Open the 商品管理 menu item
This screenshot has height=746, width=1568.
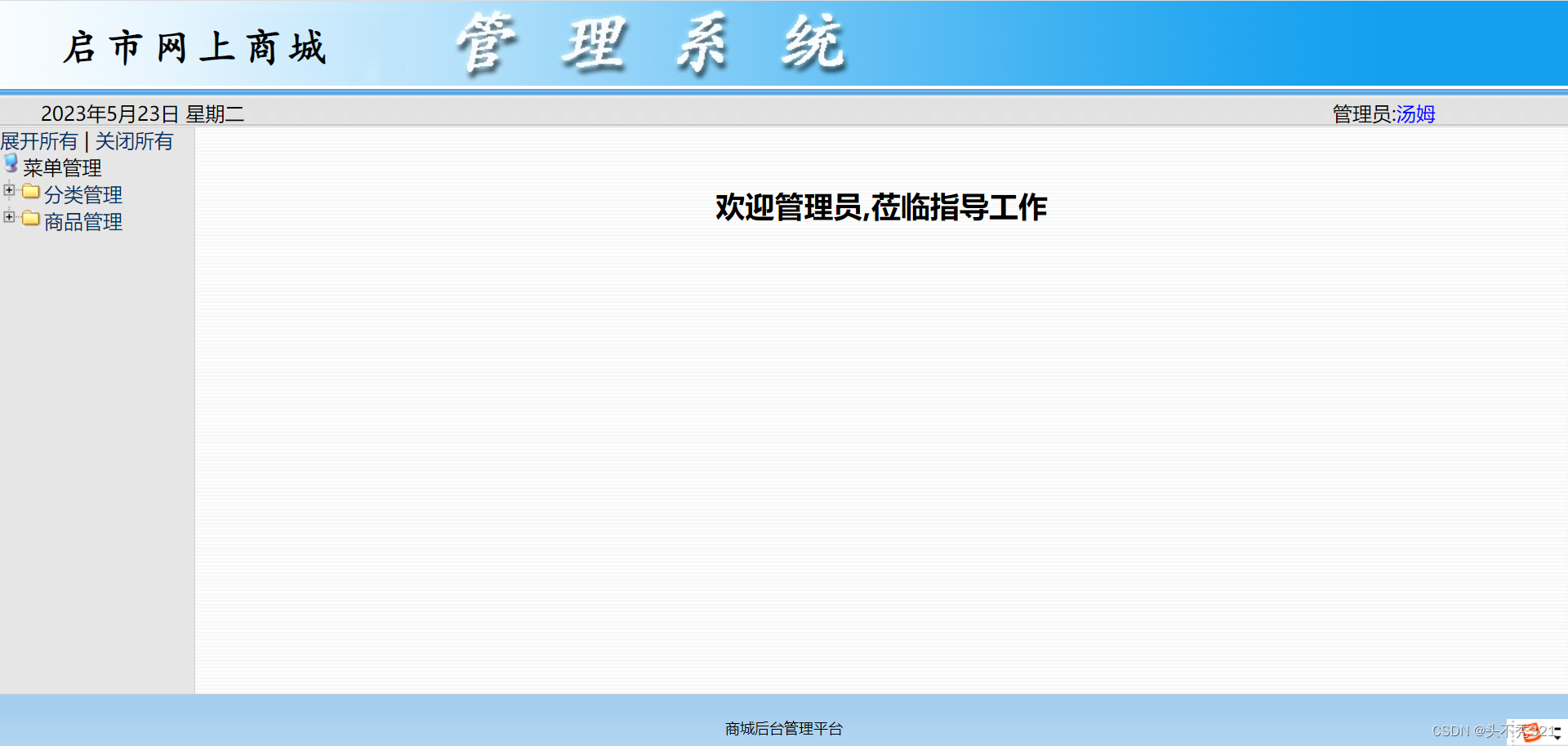pyautogui.click(x=83, y=222)
